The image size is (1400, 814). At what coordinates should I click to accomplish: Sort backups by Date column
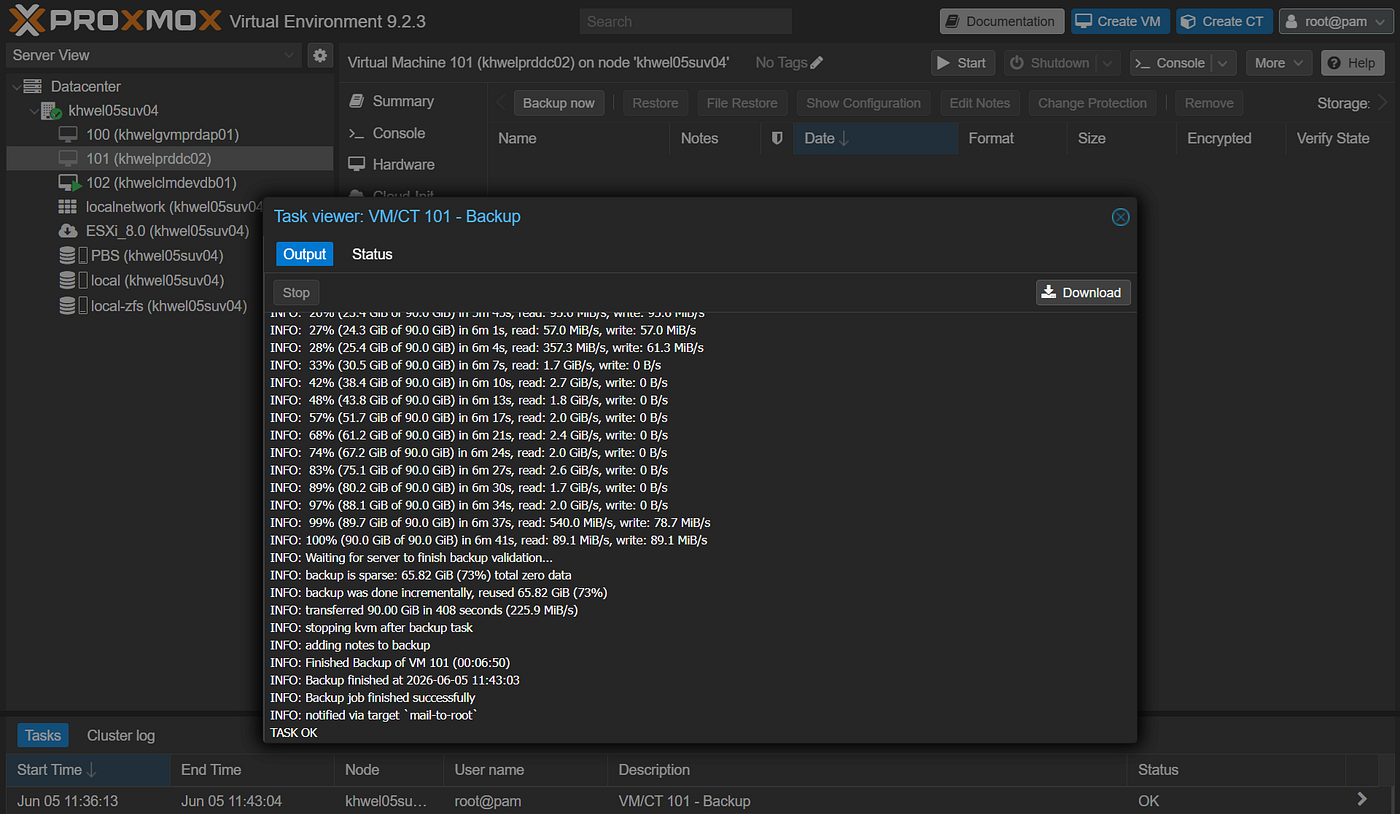(875, 139)
